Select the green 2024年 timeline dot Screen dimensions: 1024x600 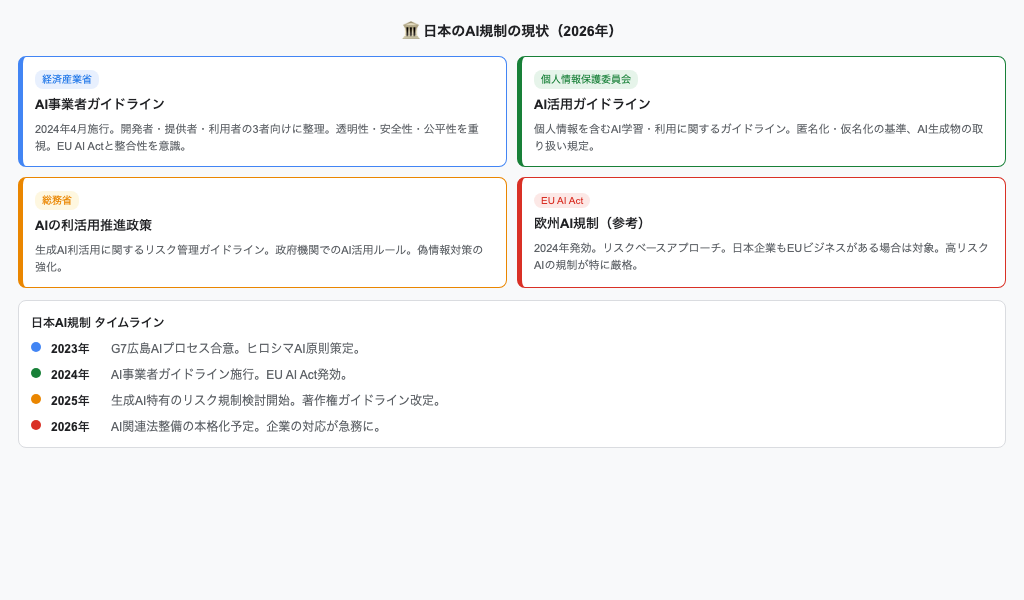36,374
